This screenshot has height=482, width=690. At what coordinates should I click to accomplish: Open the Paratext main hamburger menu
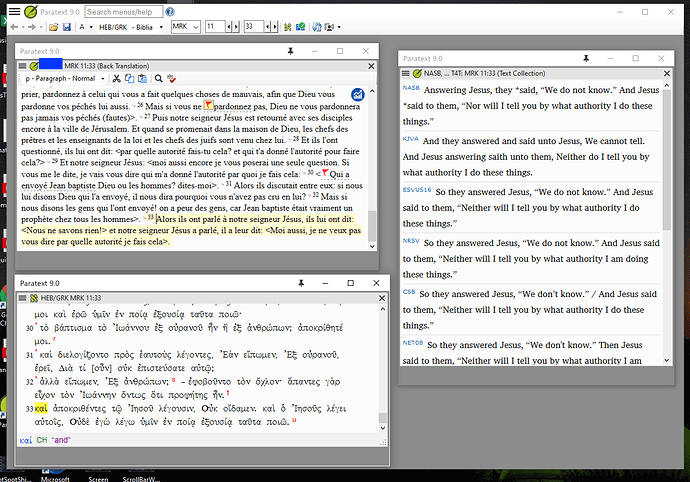coord(15,11)
